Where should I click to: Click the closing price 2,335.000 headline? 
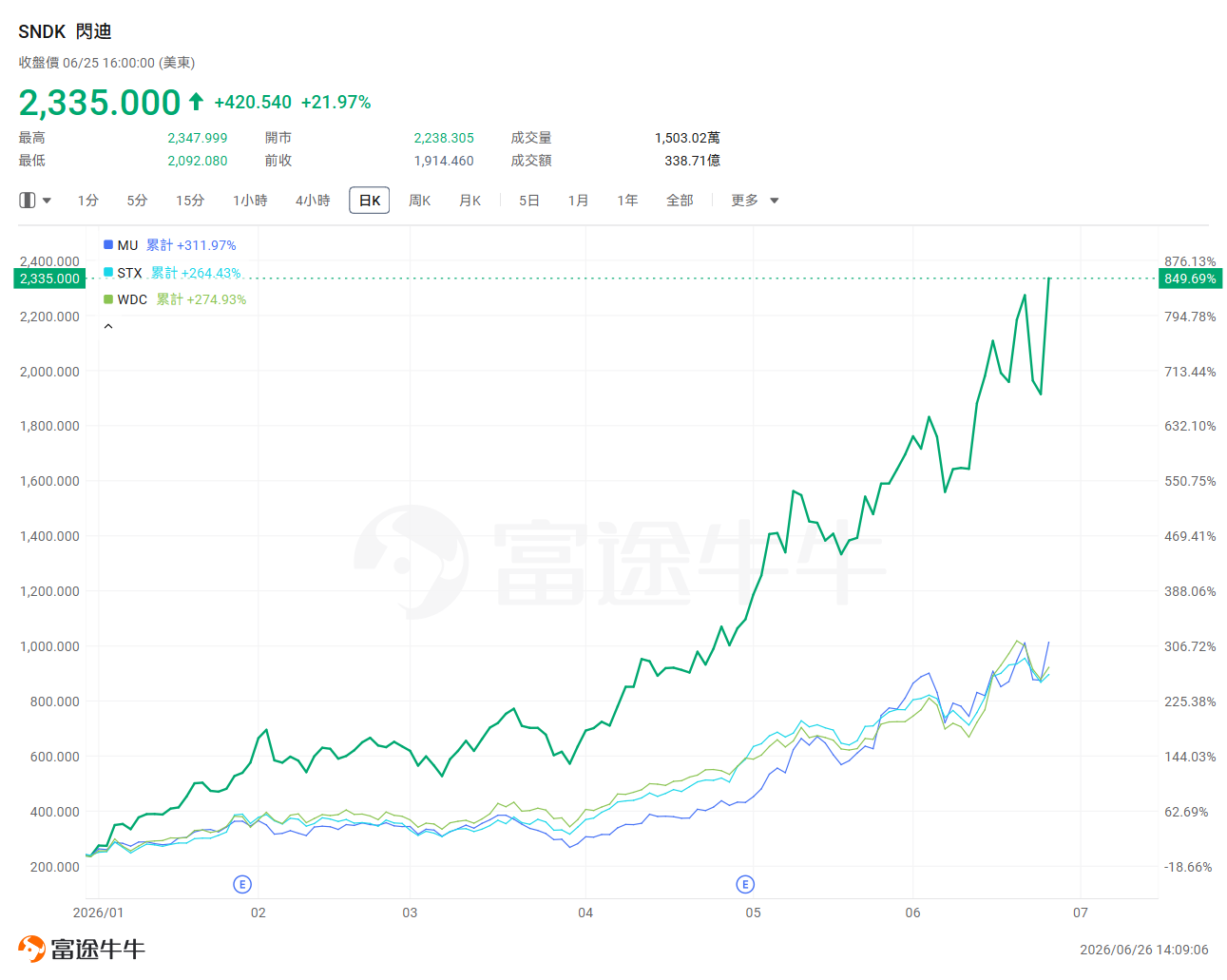(x=100, y=102)
